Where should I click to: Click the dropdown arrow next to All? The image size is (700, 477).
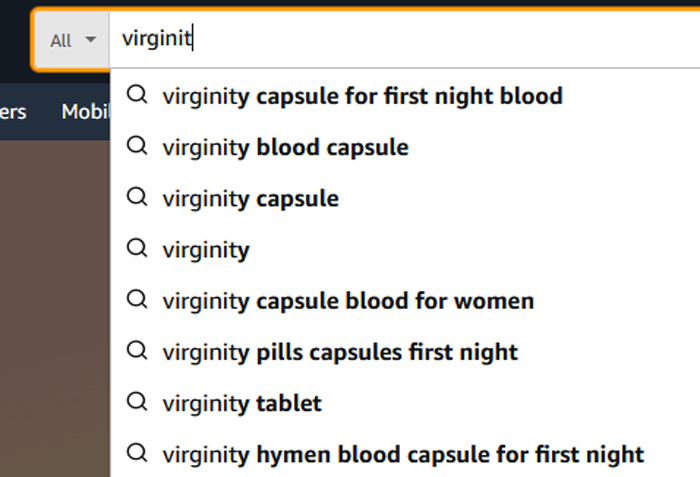(91, 40)
